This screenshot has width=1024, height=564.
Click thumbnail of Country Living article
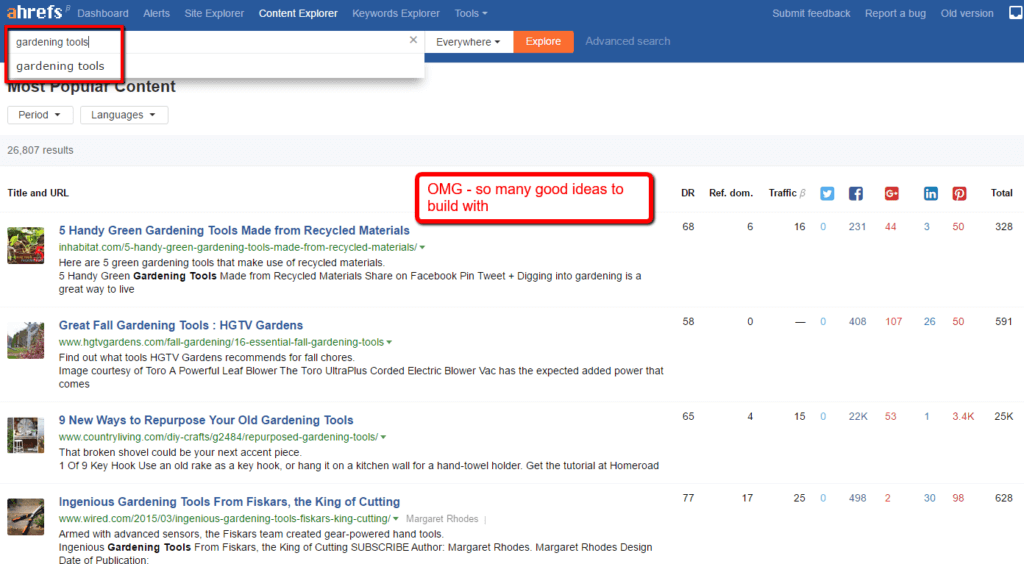25,435
